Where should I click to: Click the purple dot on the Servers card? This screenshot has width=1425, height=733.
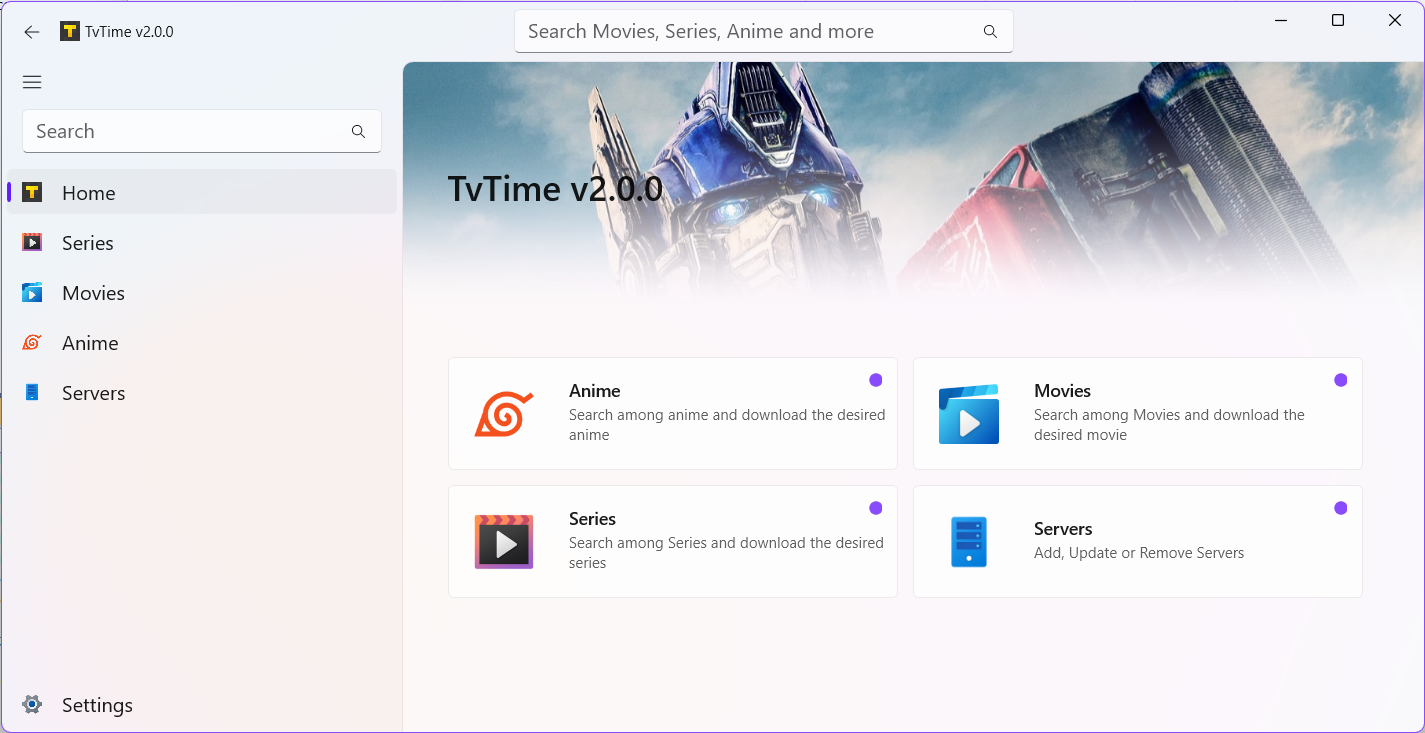click(x=1341, y=508)
